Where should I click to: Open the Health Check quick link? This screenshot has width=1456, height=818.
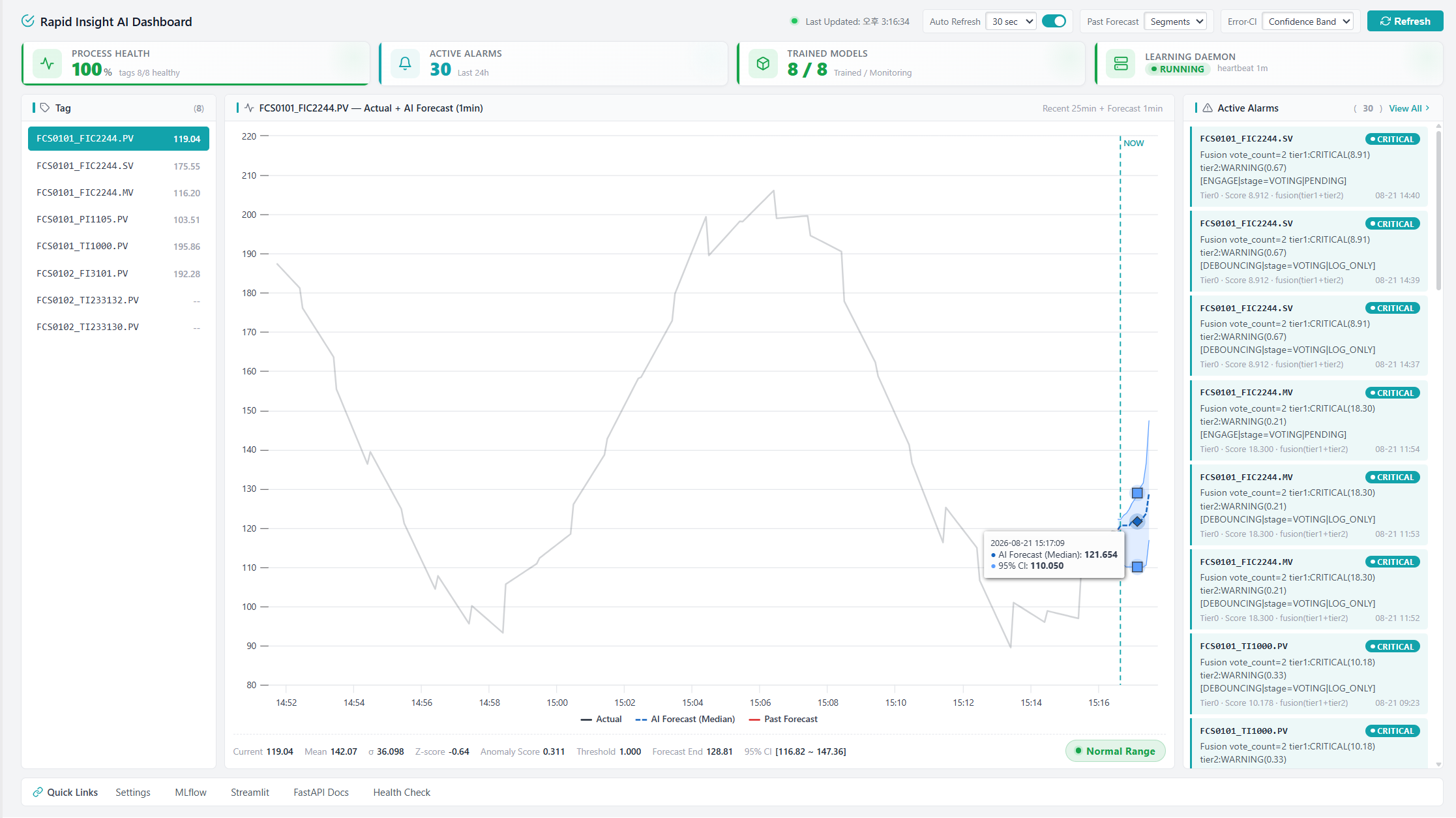pyautogui.click(x=402, y=792)
